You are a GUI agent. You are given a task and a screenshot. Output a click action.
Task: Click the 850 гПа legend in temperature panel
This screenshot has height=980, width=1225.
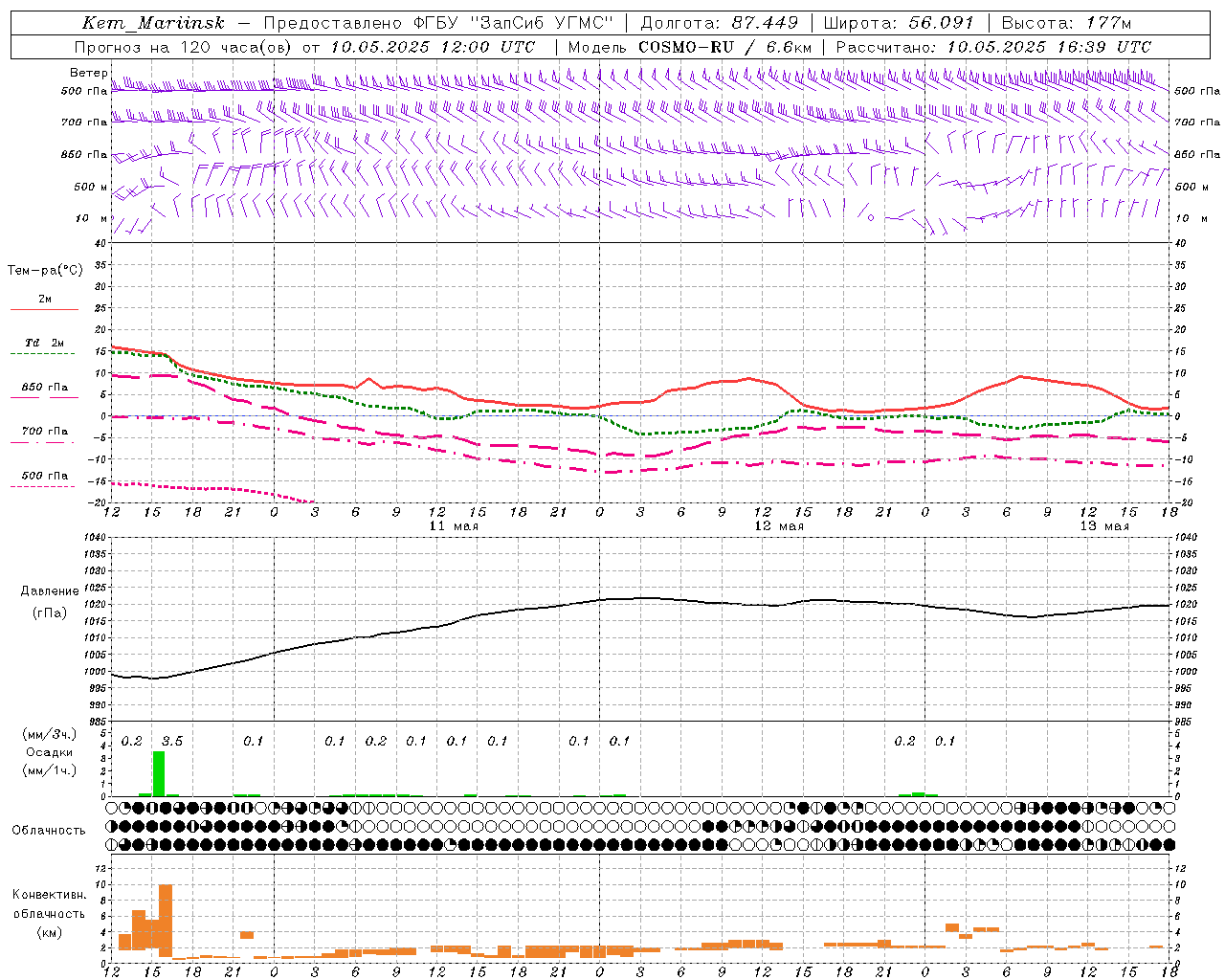pyautogui.click(x=45, y=388)
